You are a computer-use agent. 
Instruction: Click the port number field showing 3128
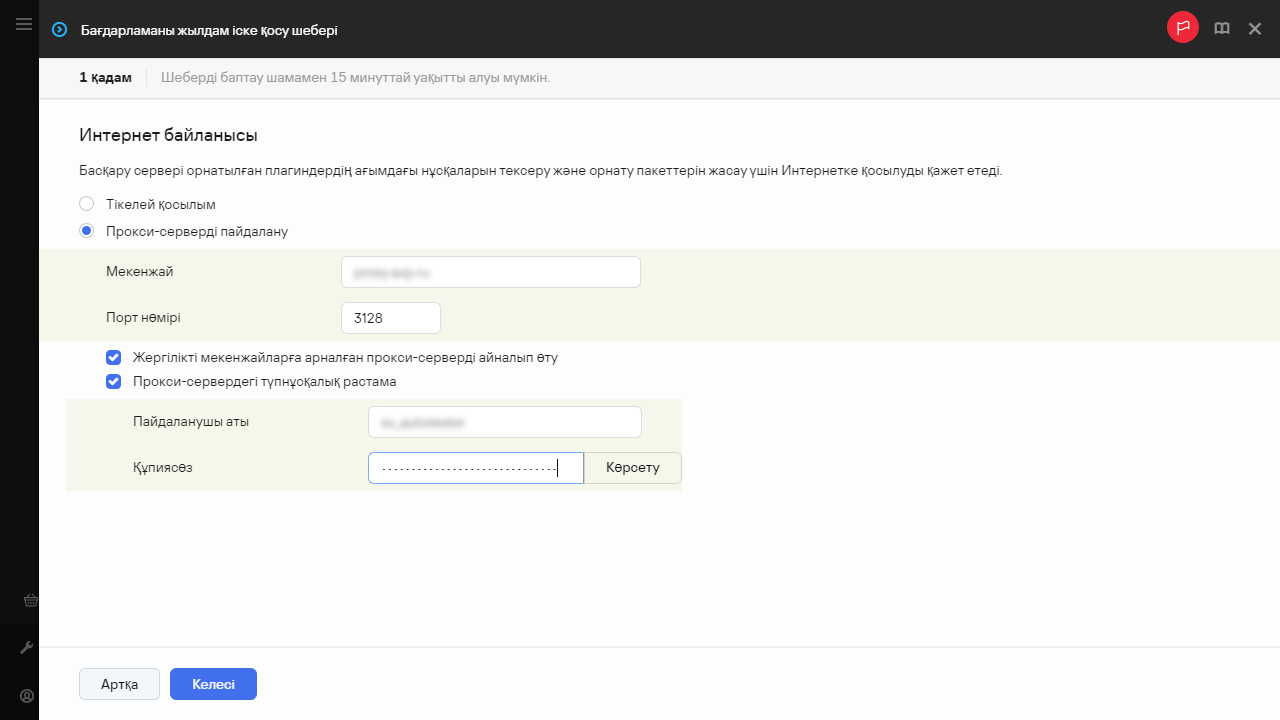(x=390, y=318)
